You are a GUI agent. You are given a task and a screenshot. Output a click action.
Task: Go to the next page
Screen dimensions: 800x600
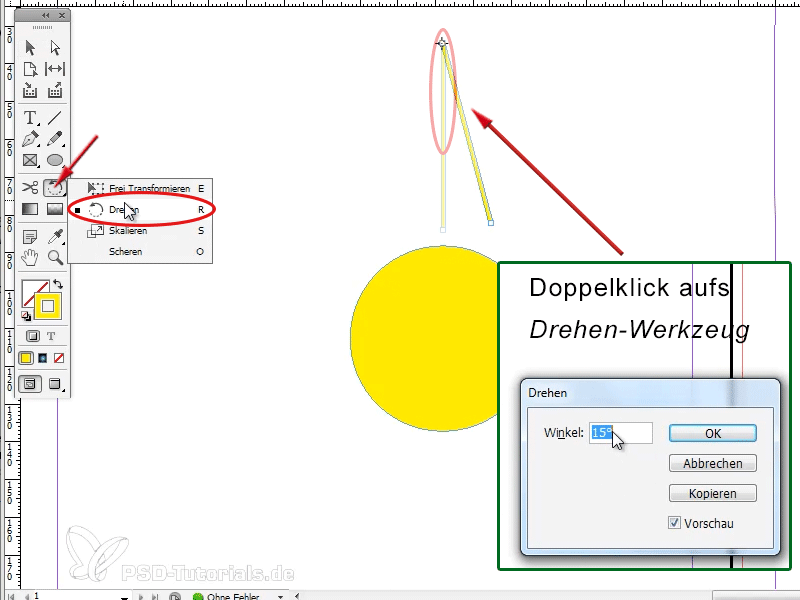tap(141, 596)
